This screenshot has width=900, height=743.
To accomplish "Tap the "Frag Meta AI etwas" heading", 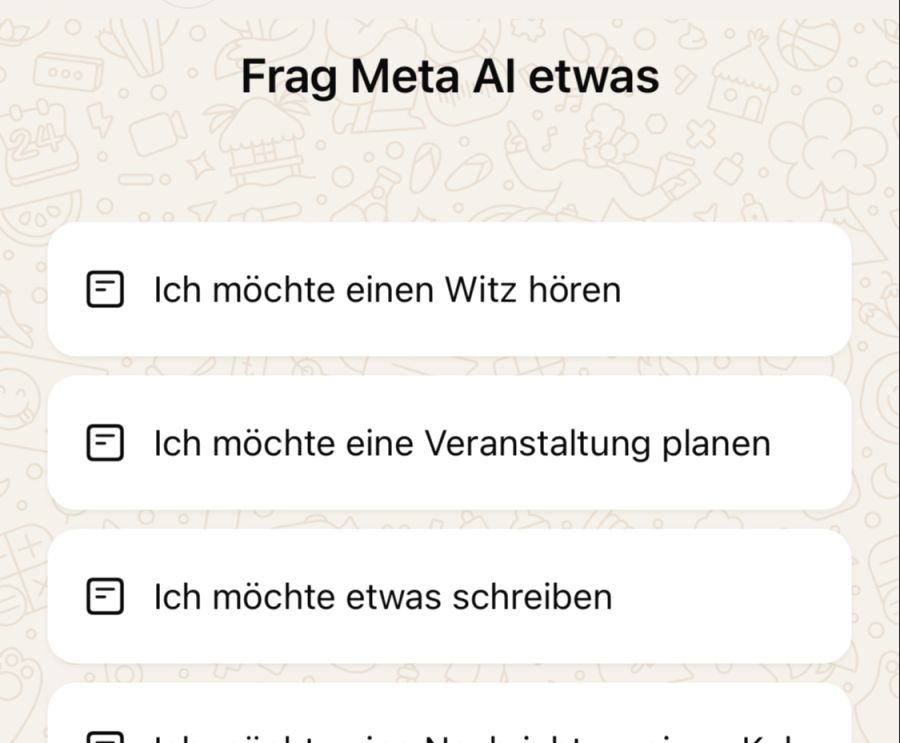I will 450,75.
